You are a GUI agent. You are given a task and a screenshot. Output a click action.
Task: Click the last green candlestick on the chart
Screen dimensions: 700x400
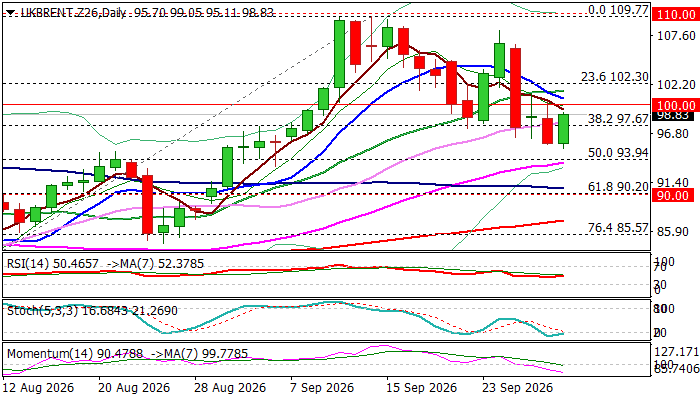(x=563, y=129)
